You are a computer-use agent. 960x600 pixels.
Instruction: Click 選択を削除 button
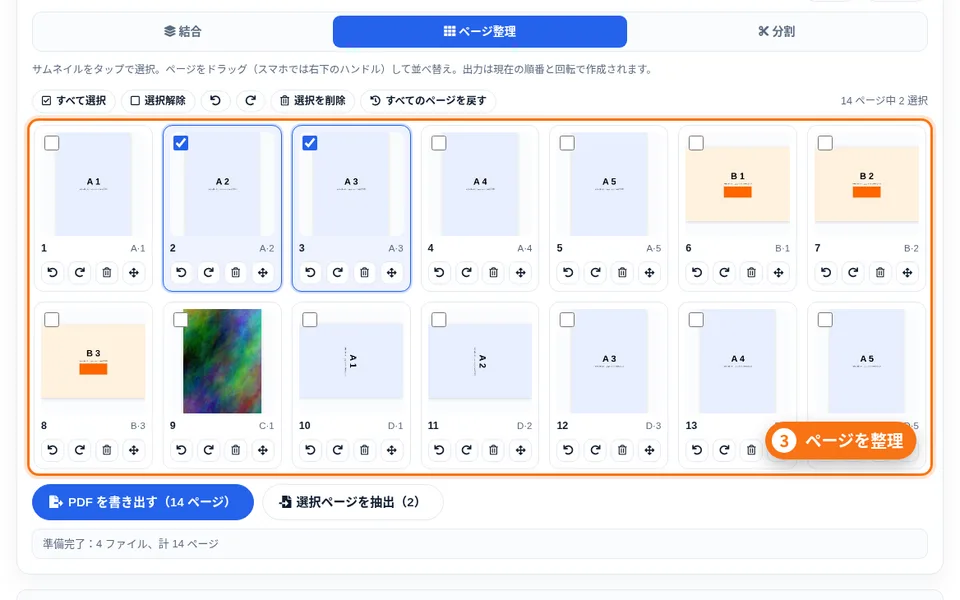(312, 100)
